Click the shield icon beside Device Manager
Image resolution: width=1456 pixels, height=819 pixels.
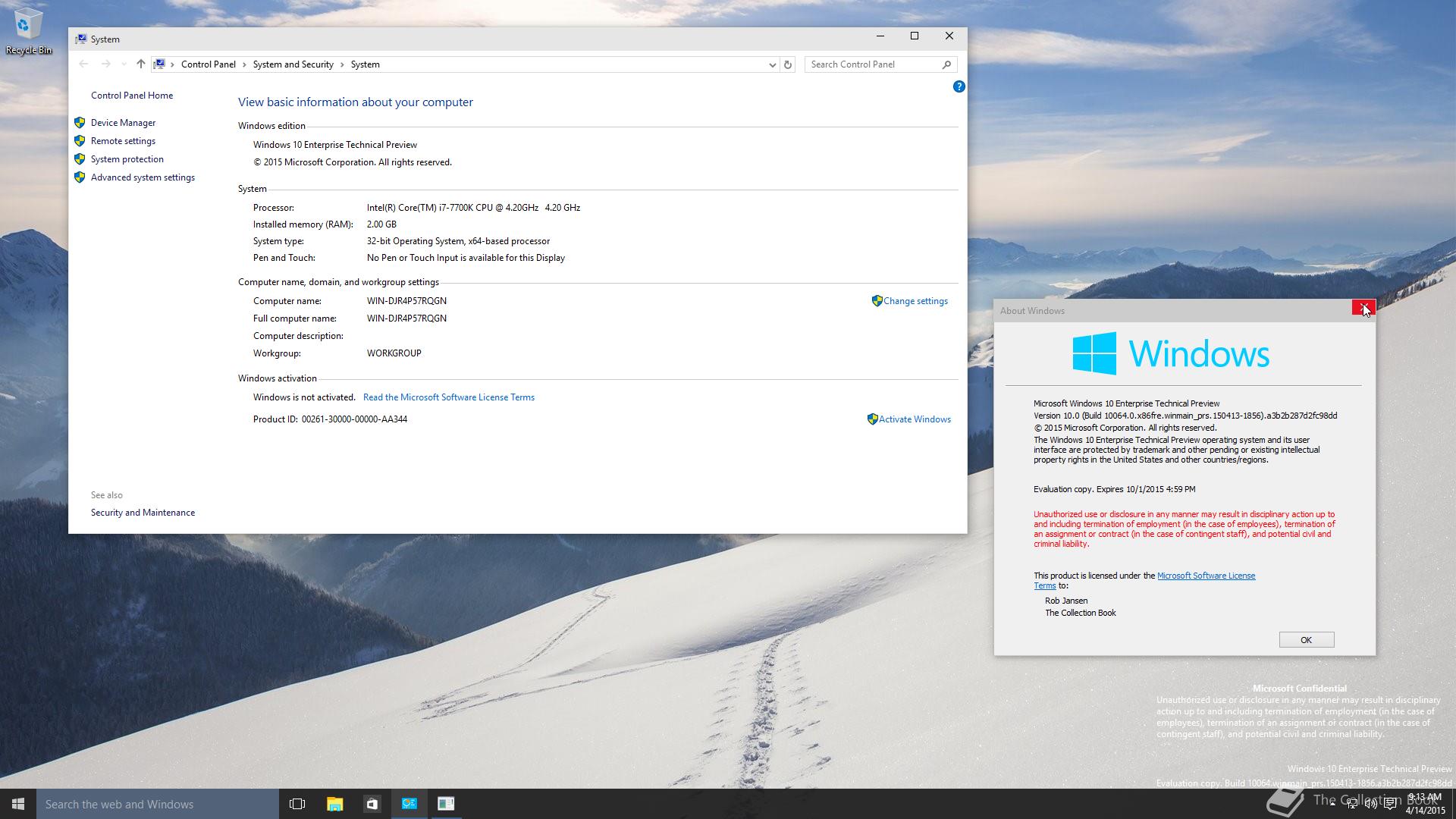(80, 123)
